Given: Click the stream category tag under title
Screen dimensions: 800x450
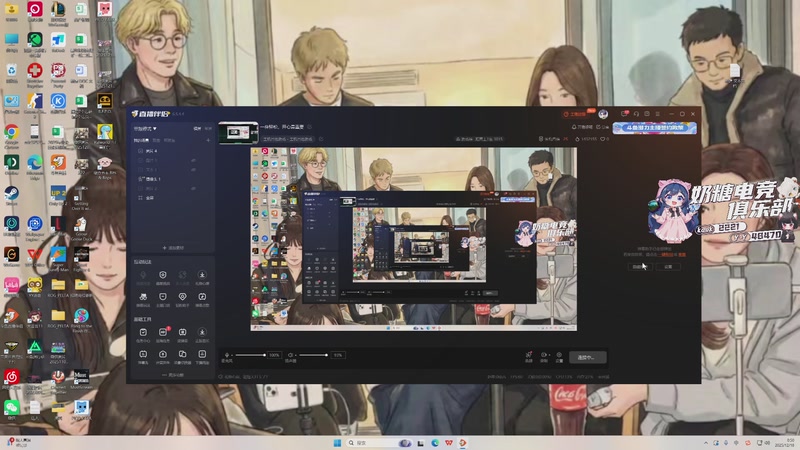Looking at the screenshot, I should (x=287, y=139).
